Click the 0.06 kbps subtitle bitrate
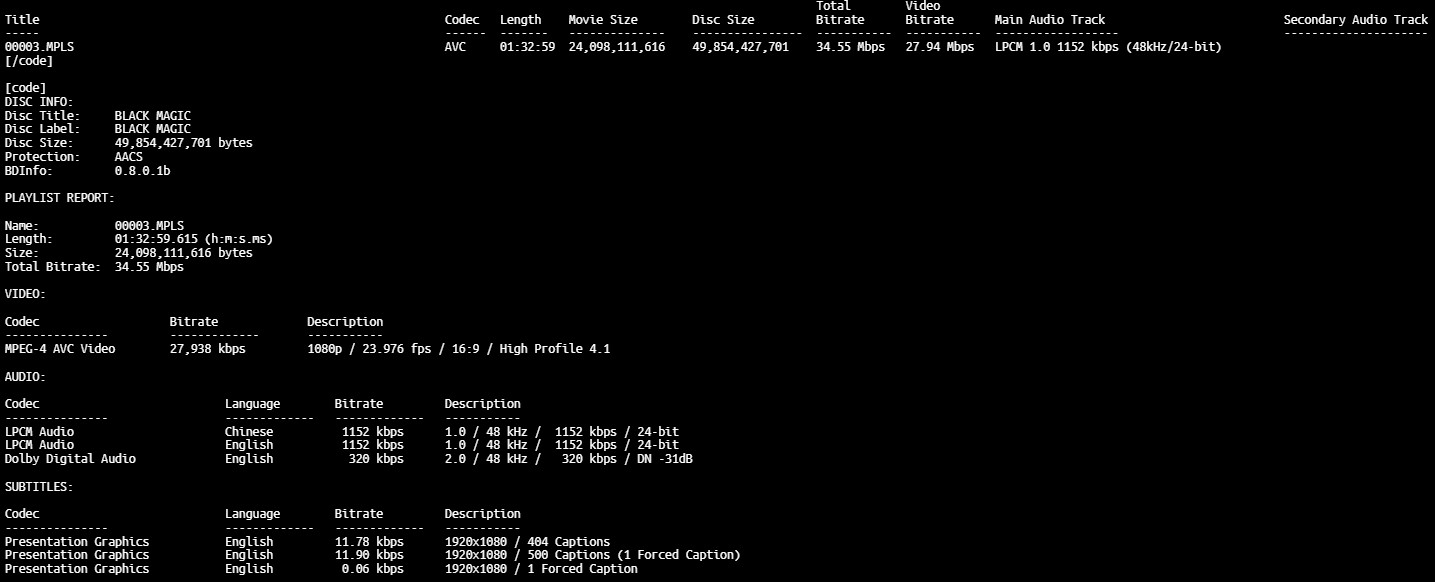Screen dimensions: 1435x582 (x=372, y=569)
